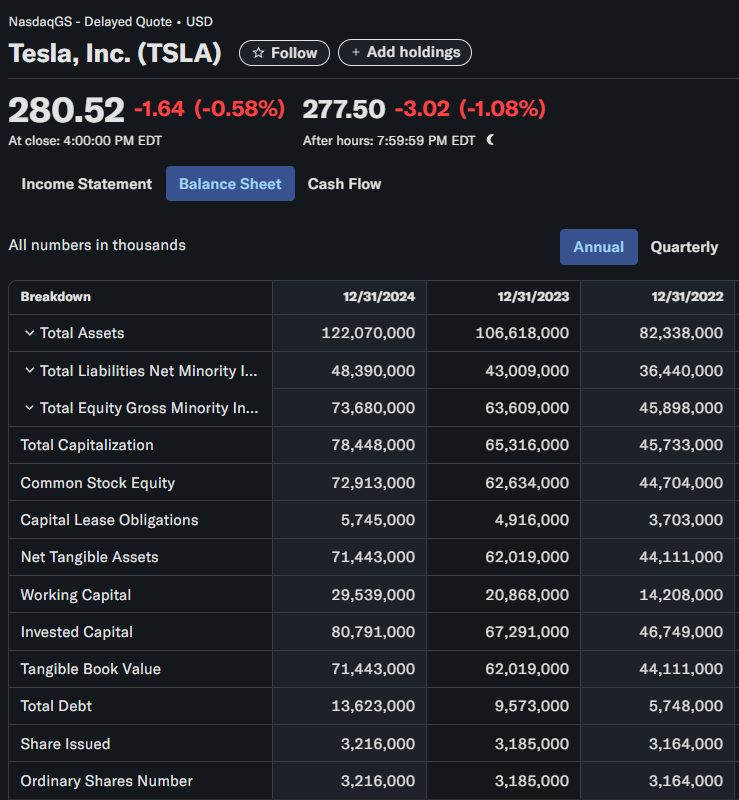The image size is (739, 800).
Task: Click the All numbers in thousands note
Action: (x=97, y=245)
